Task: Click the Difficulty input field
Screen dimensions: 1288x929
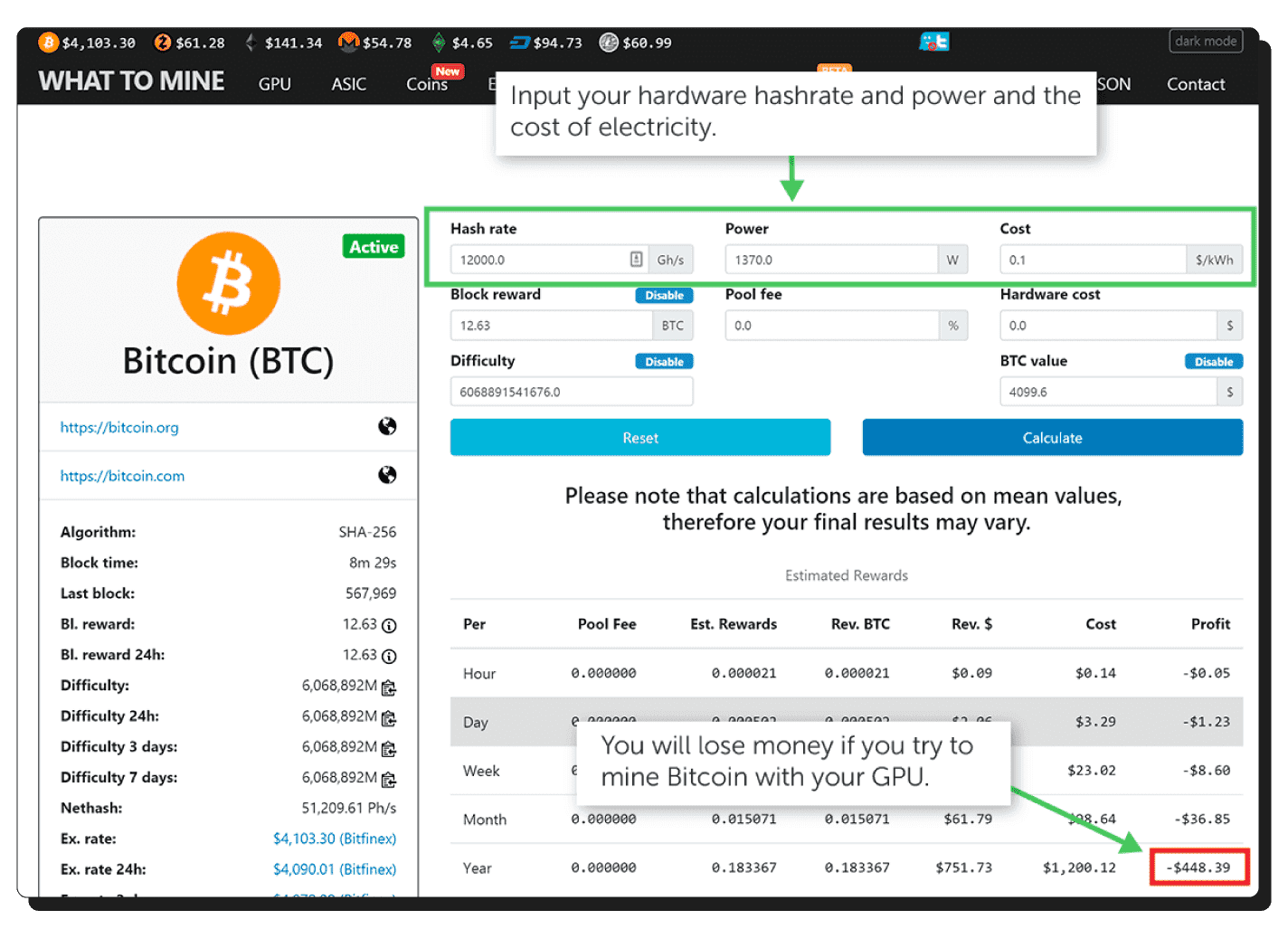Action: (572, 392)
